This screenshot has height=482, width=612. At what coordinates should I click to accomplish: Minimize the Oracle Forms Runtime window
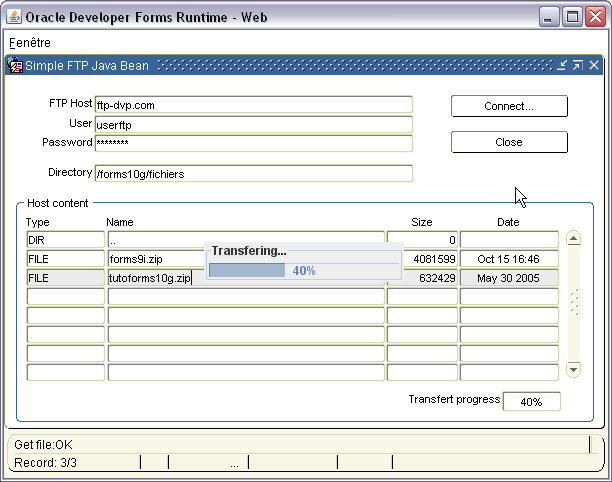(x=548, y=17)
